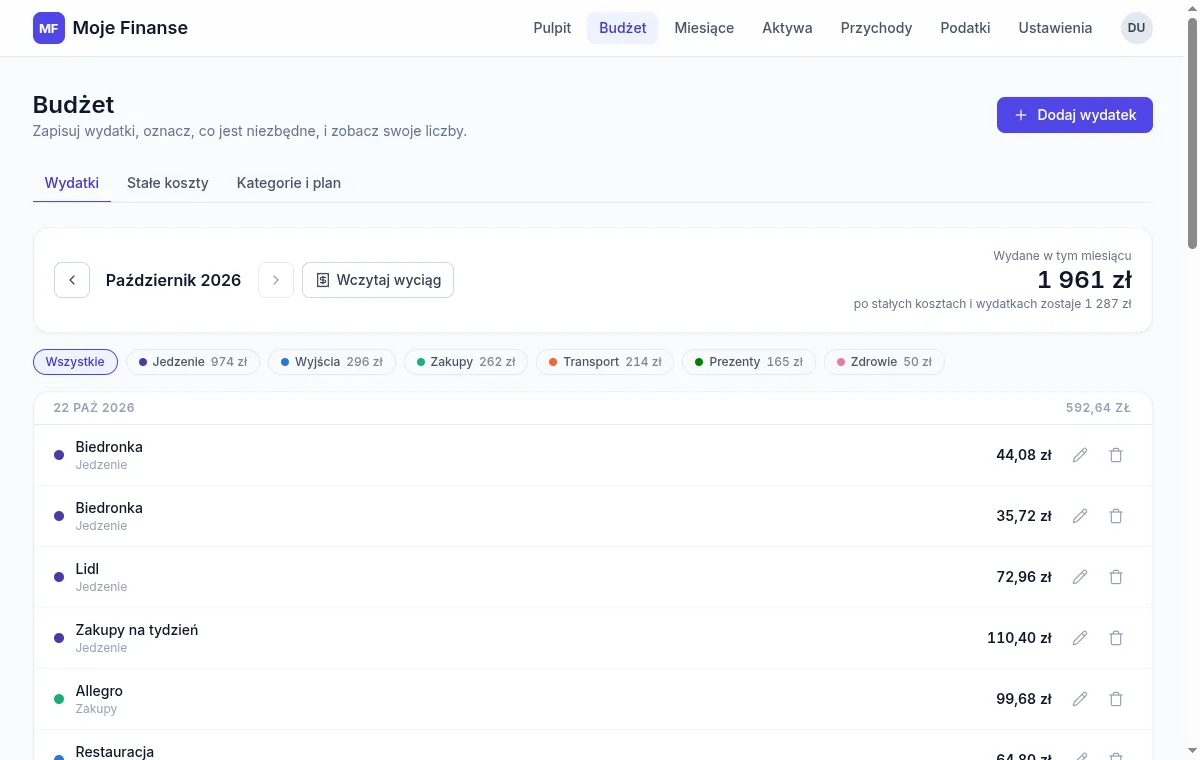Remove the Allegro 99,68 zł expense
The width and height of the screenshot is (1200, 760).
[1116, 699]
